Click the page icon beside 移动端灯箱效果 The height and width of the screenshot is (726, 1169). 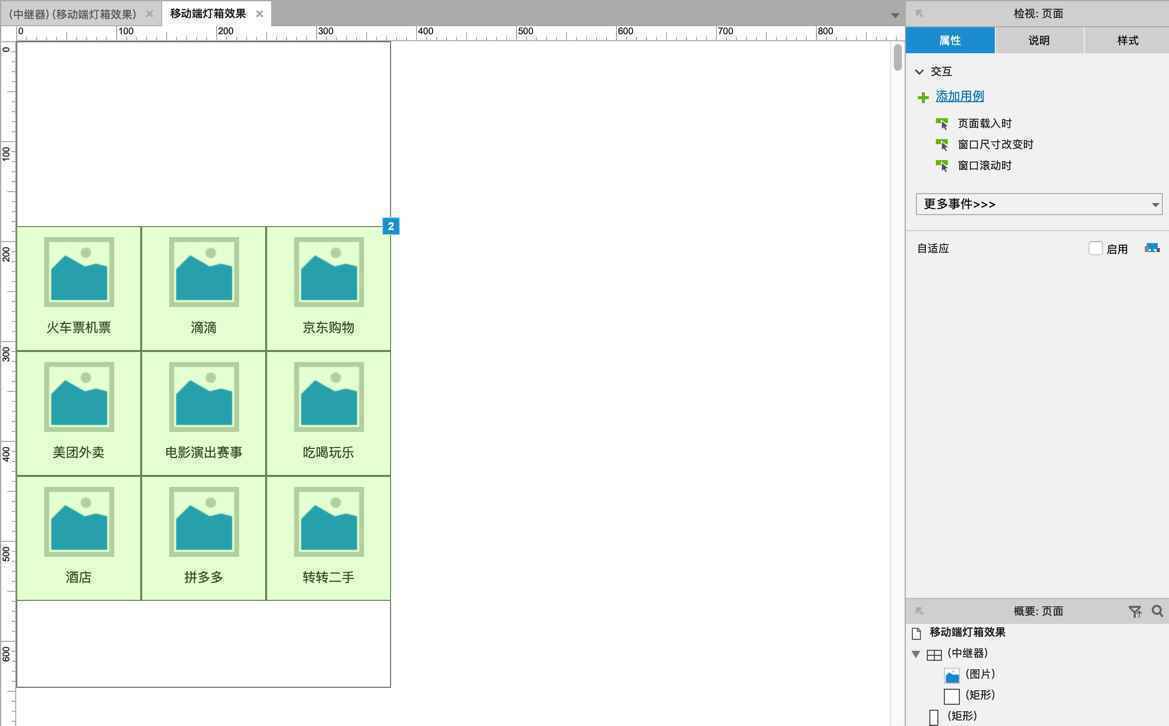917,633
